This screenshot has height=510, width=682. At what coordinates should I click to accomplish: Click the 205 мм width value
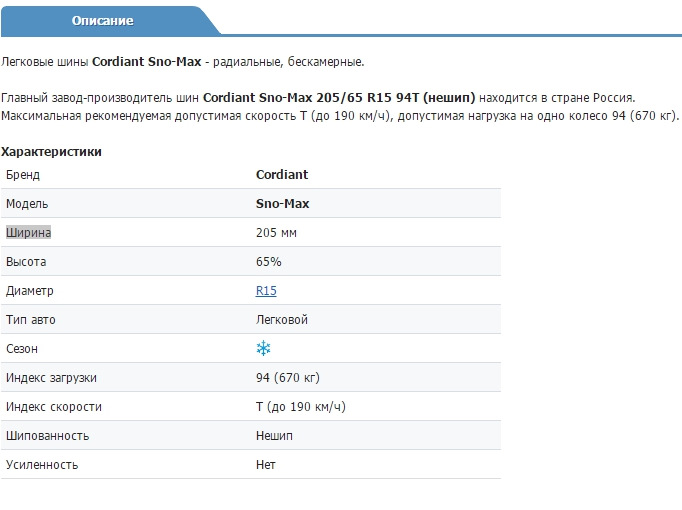(x=276, y=233)
